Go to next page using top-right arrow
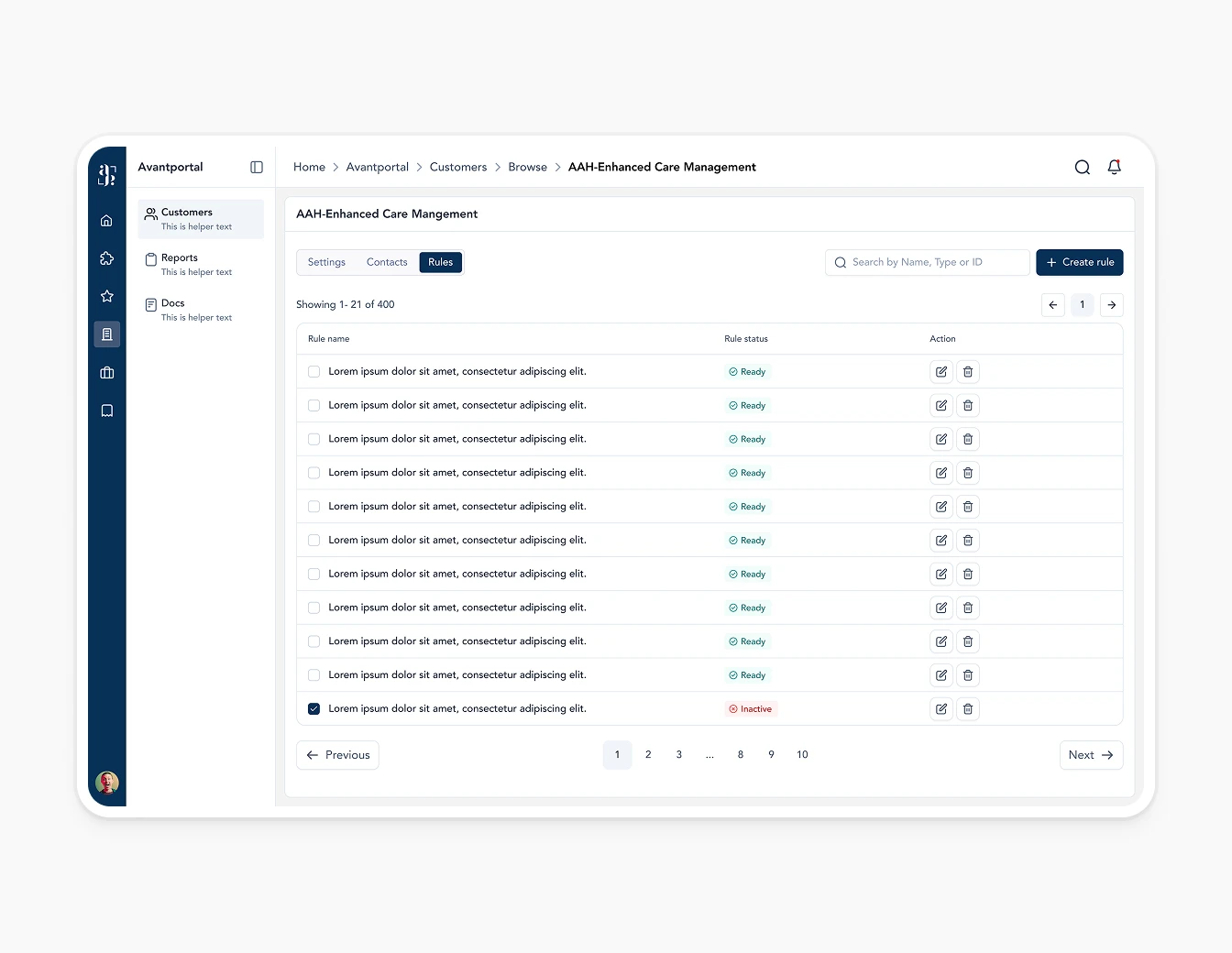The image size is (1232, 953). (1111, 305)
